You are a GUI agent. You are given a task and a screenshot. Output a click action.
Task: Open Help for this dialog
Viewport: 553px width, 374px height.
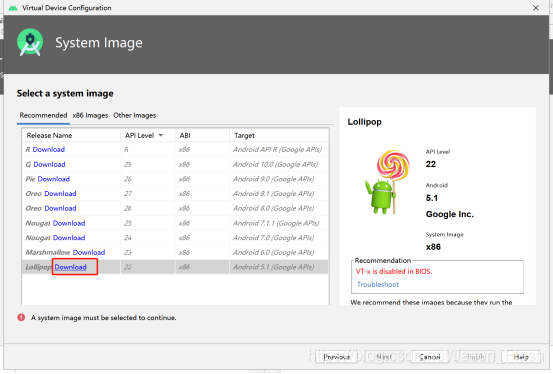pyautogui.click(x=521, y=357)
